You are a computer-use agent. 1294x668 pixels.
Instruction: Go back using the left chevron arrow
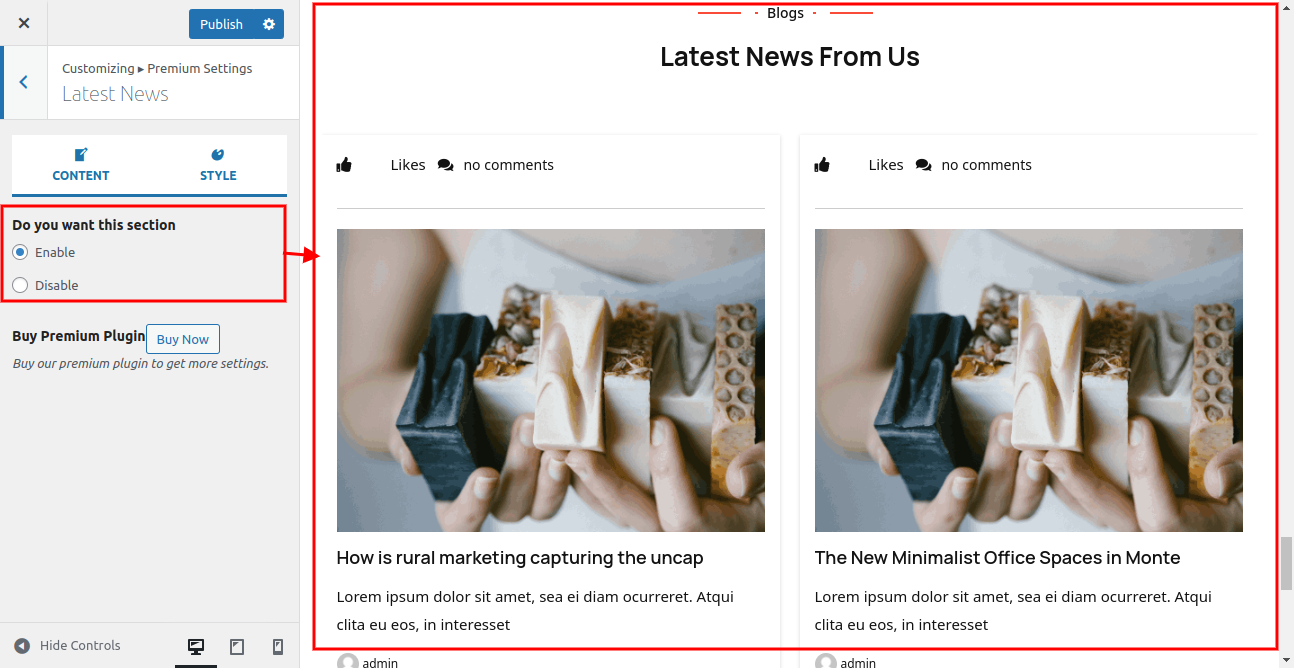click(24, 82)
